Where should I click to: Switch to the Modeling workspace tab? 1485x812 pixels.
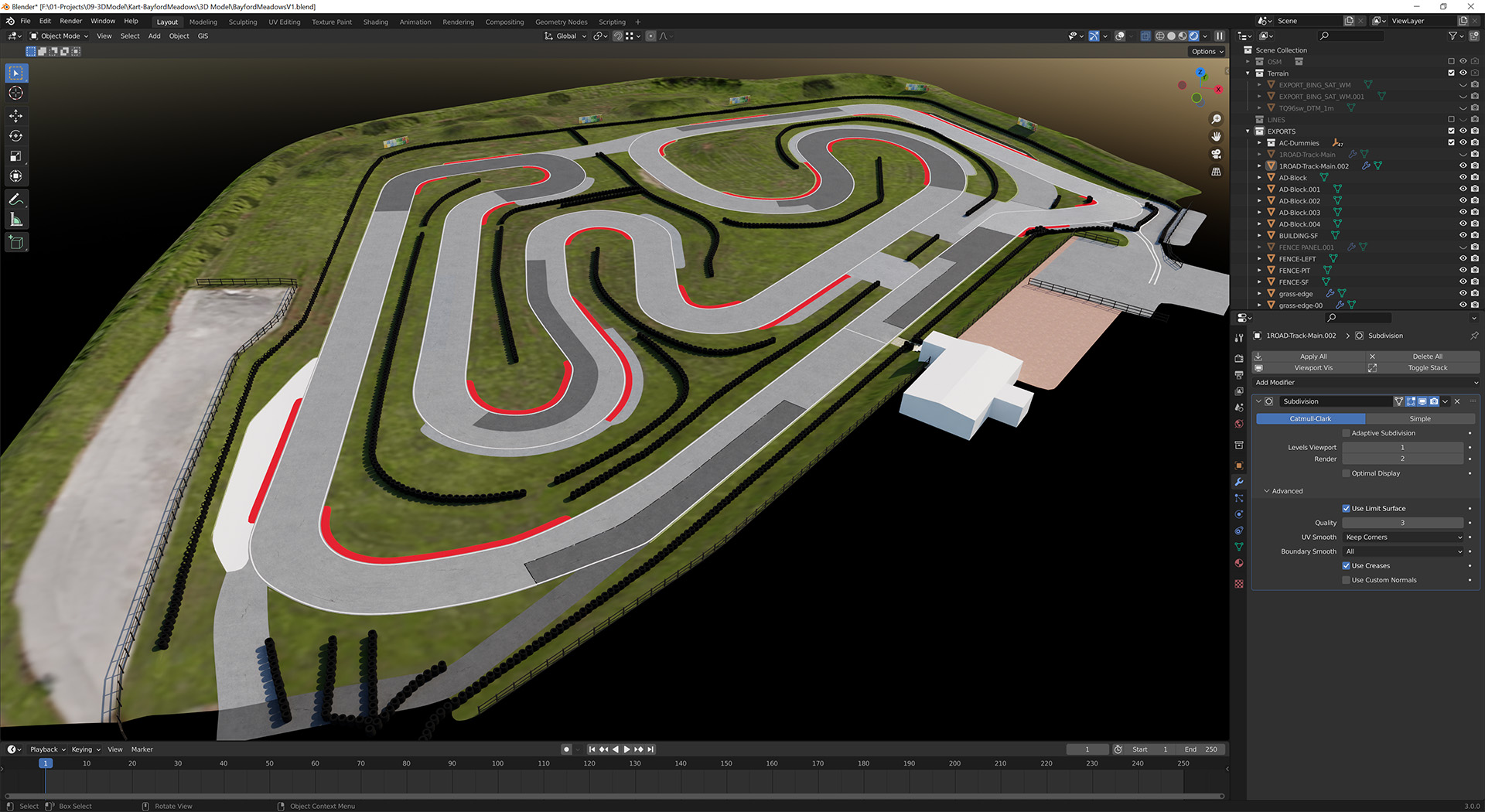pos(203,22)
